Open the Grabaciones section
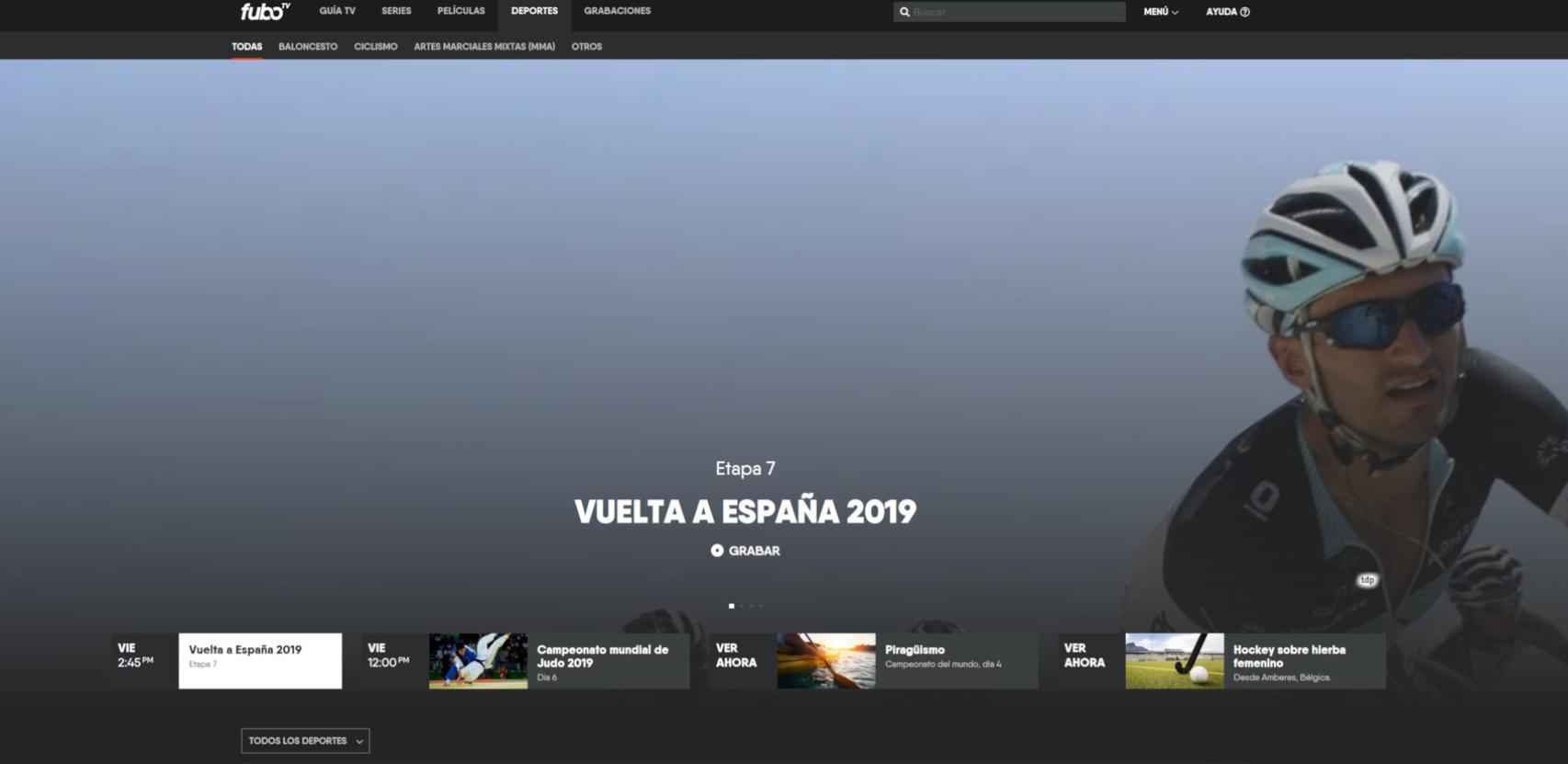 618,11
